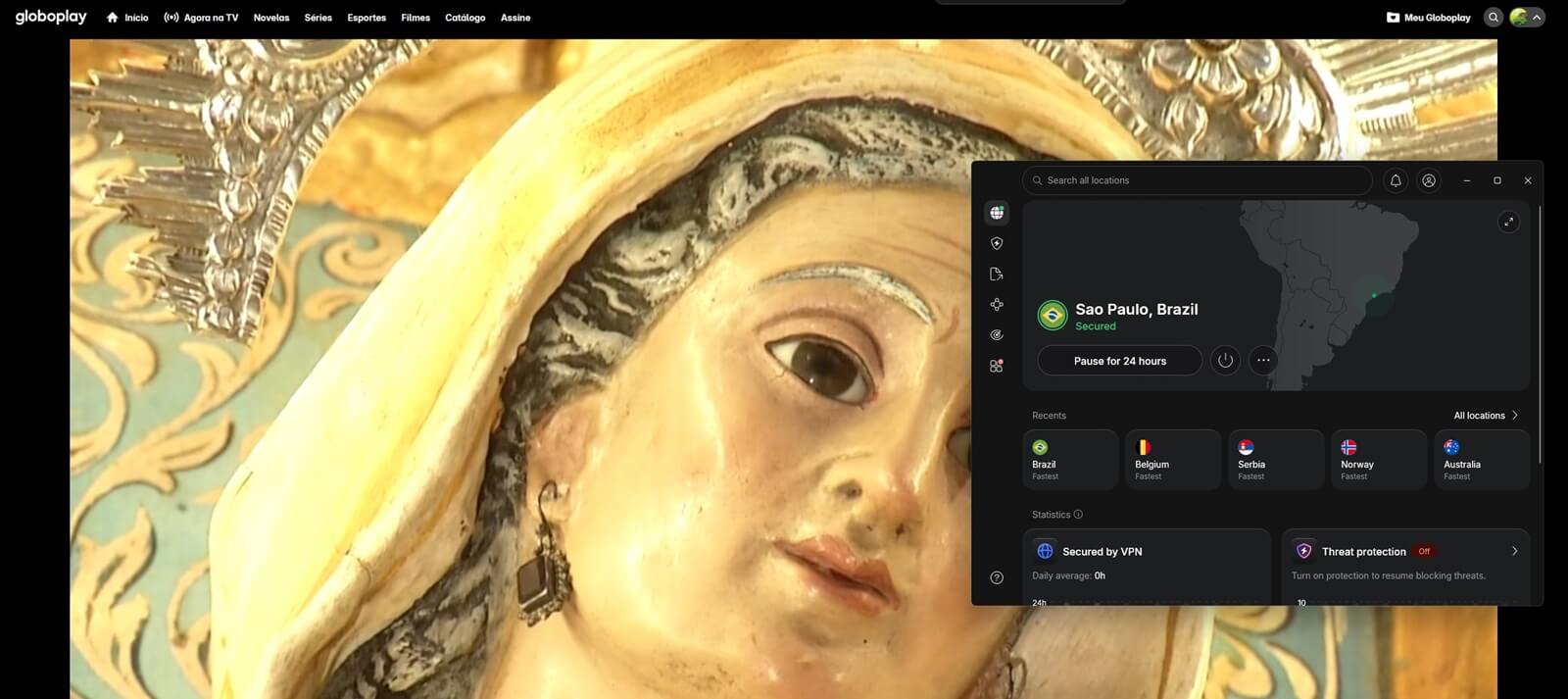Open All locations list
Image resolution: width=1568 pixels, height=699 pixels.
point(1486,416)
